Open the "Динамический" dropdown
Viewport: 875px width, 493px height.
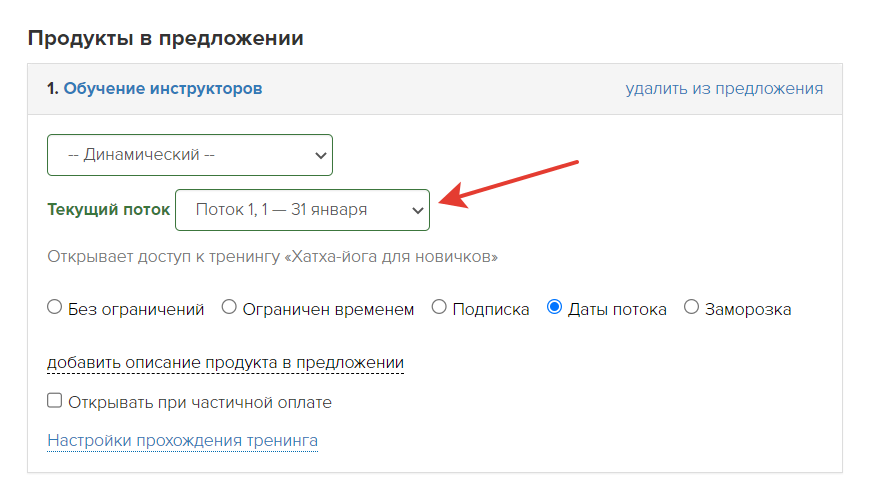190,155
